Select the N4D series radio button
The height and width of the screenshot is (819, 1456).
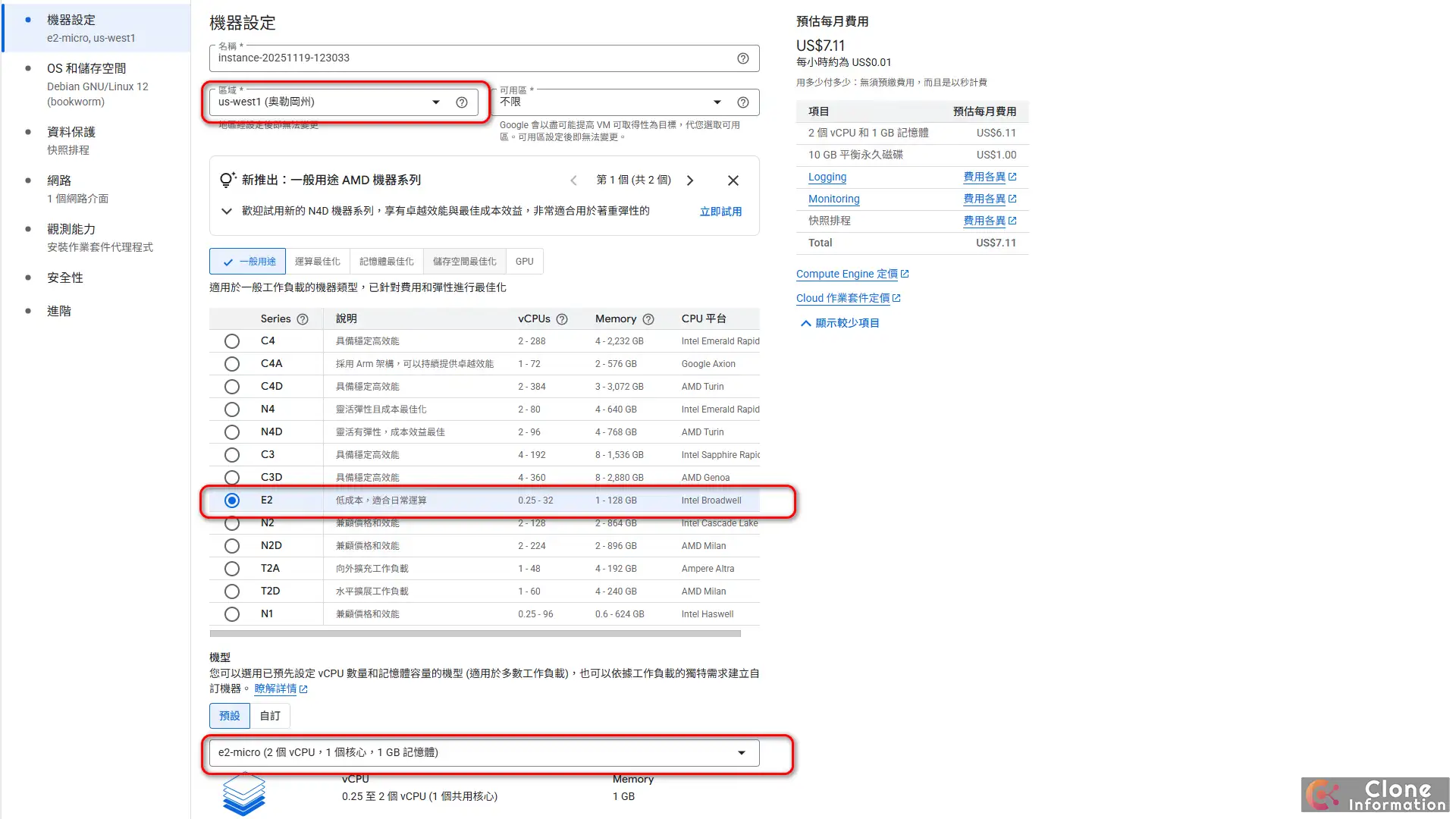click(232, 432)
